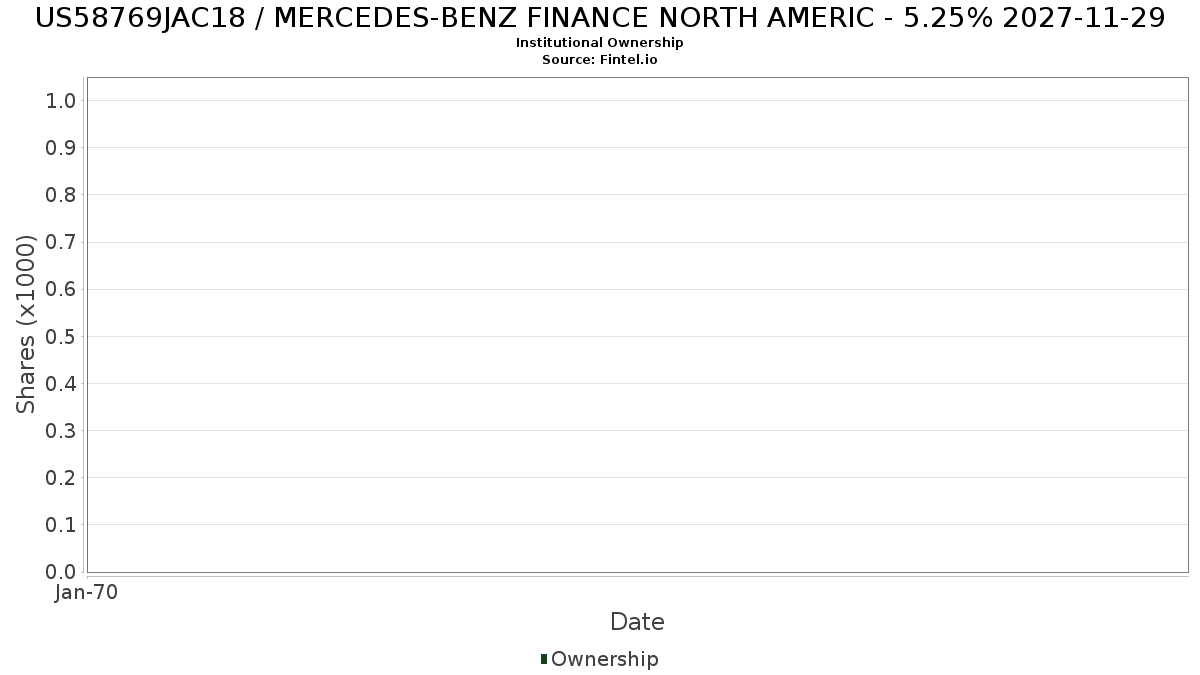The height and width of the screenshot is (675, 1200).
Task: Click the 0.4 y-axis label
Action: click(61, 384)
